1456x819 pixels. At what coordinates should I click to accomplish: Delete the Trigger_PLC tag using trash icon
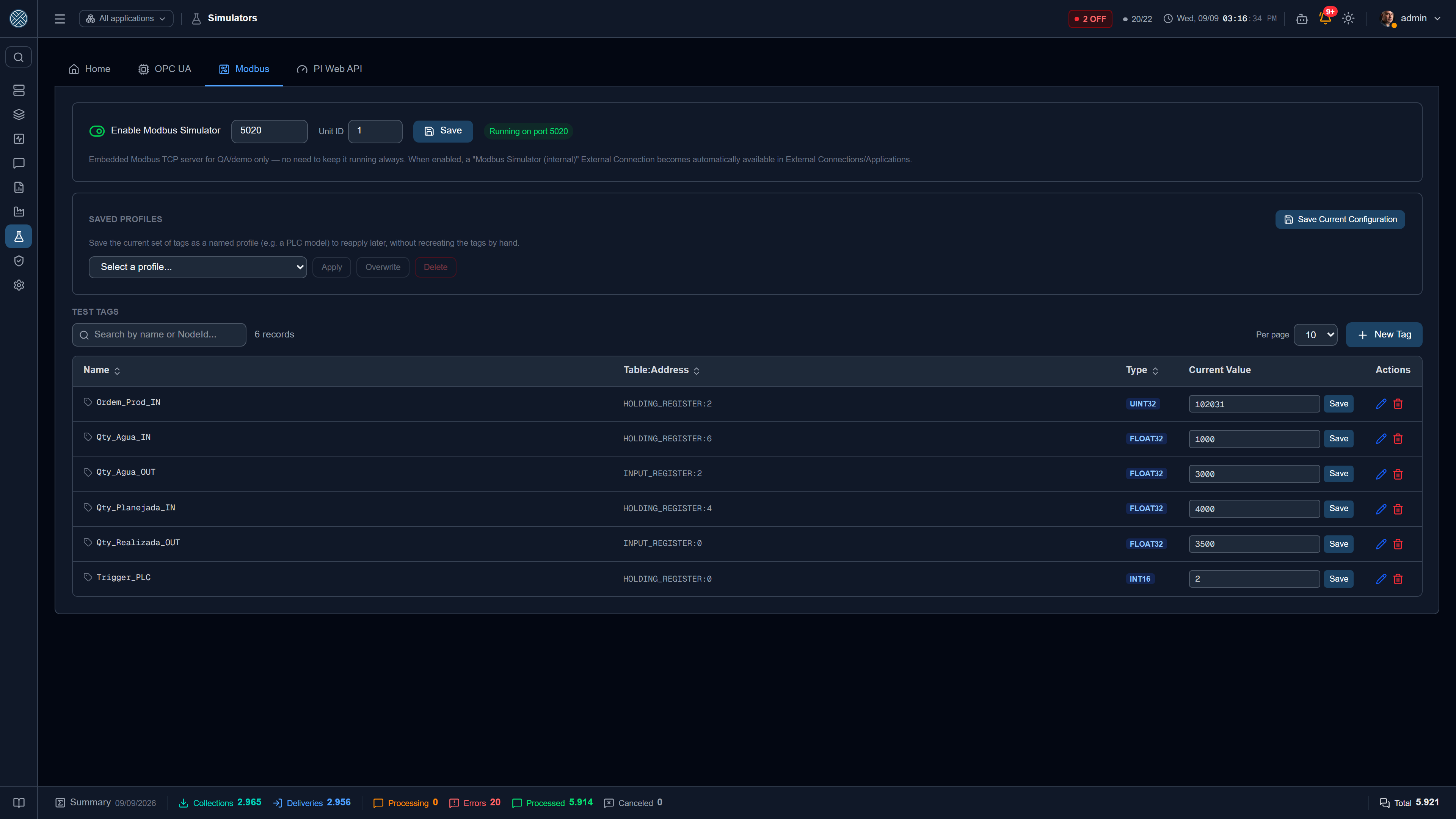1398,579
